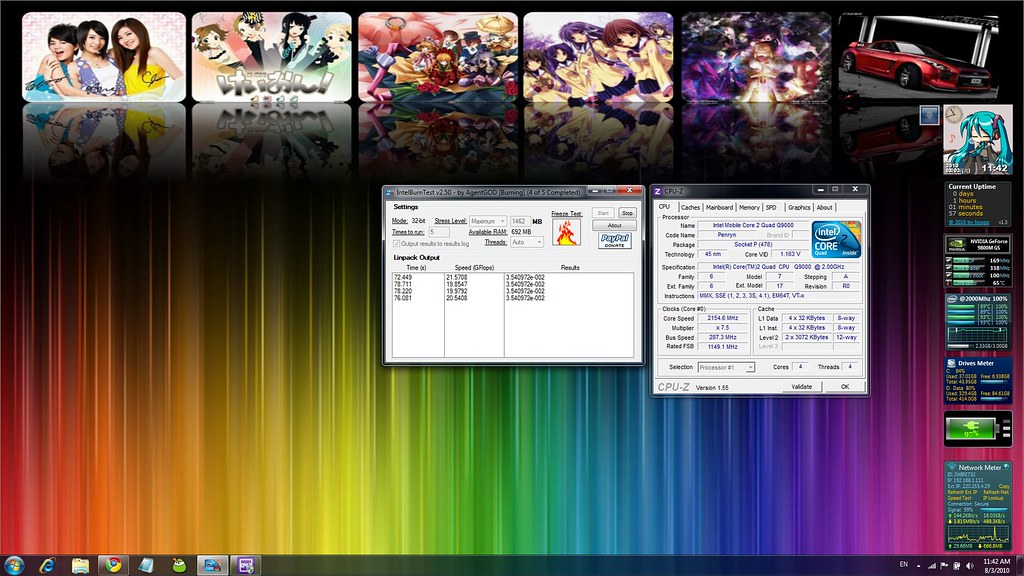
Task: Switch to the Mainboard tab
Action: click(719, 208)
